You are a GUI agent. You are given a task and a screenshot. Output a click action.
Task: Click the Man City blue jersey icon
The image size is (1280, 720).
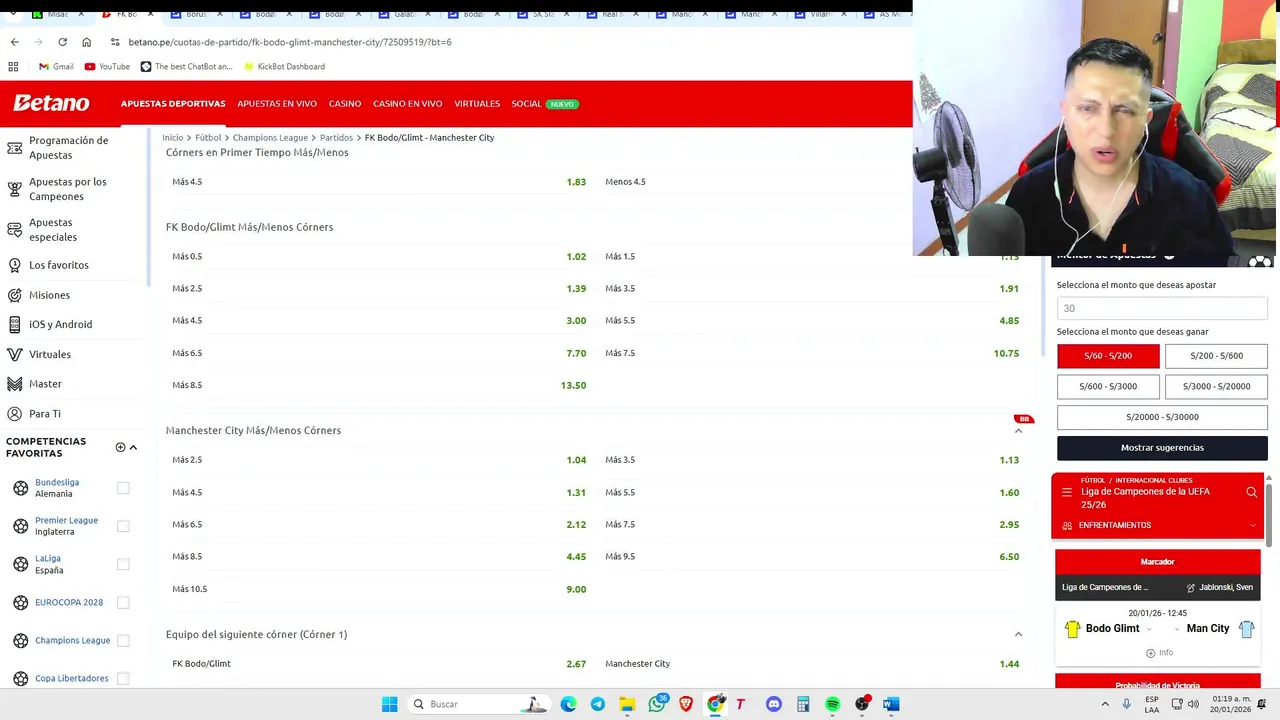click(x=1246, y=629)
